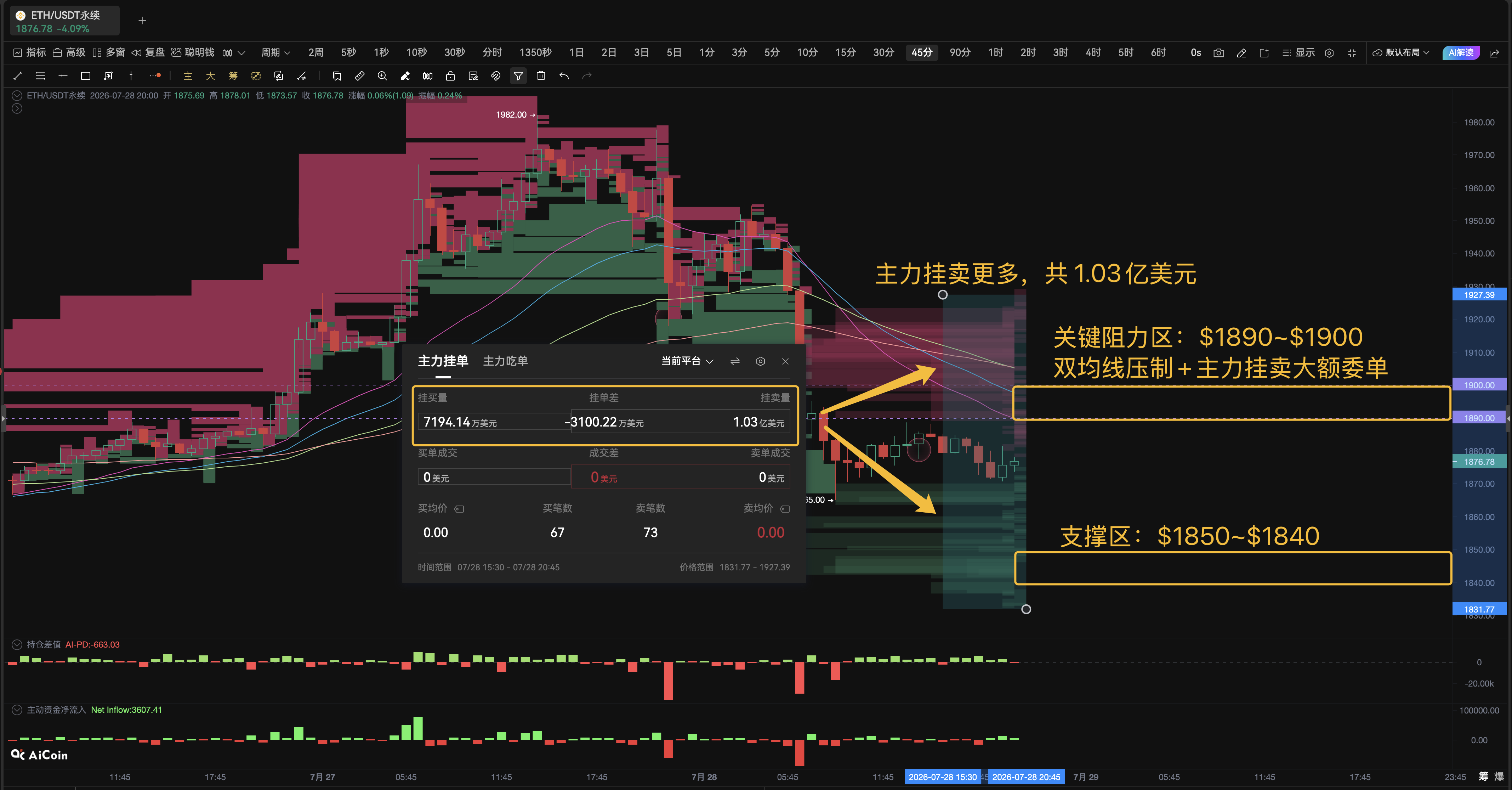1512x790 pixels.
Task: Expand the left side panel handle
Action: (3, 418)
